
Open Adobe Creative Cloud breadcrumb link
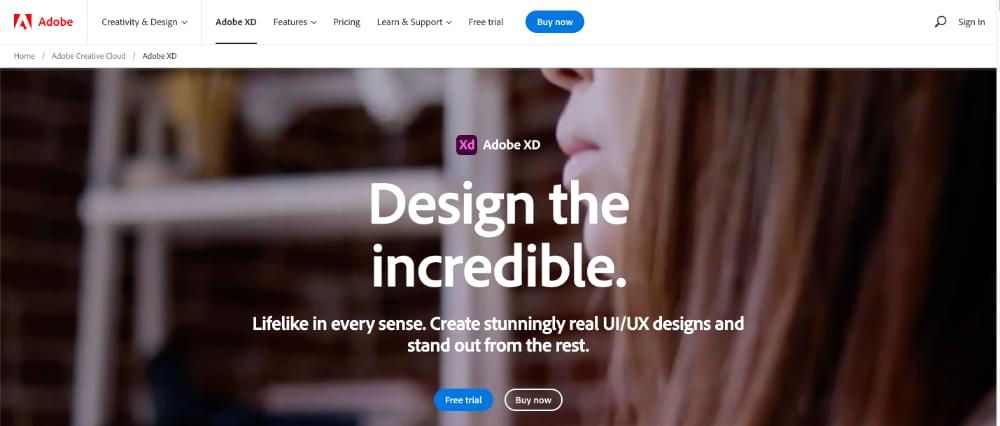tap(89, 56)
